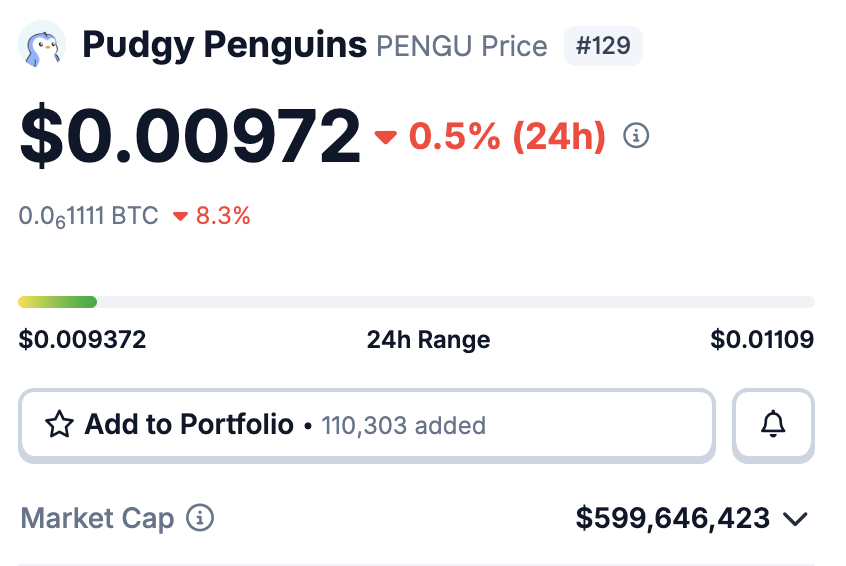The height and width of the screenshot is (566, 846).
Task: Click the Add to Portfolio button
Action: [366, 425]
